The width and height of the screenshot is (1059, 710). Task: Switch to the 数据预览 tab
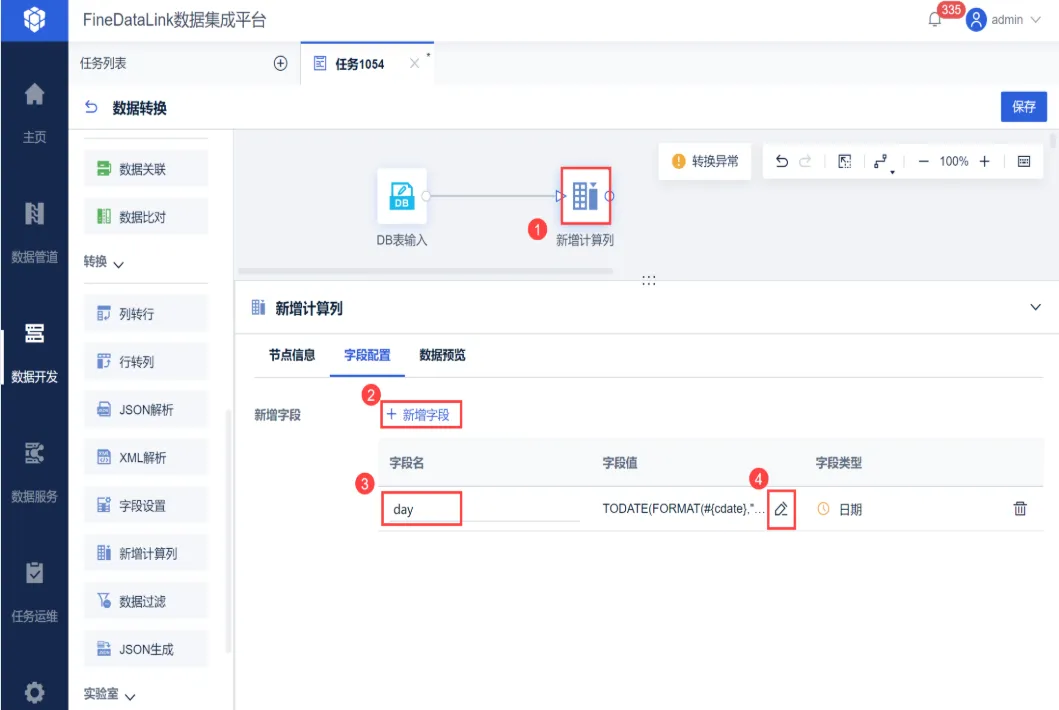point(442,355)
